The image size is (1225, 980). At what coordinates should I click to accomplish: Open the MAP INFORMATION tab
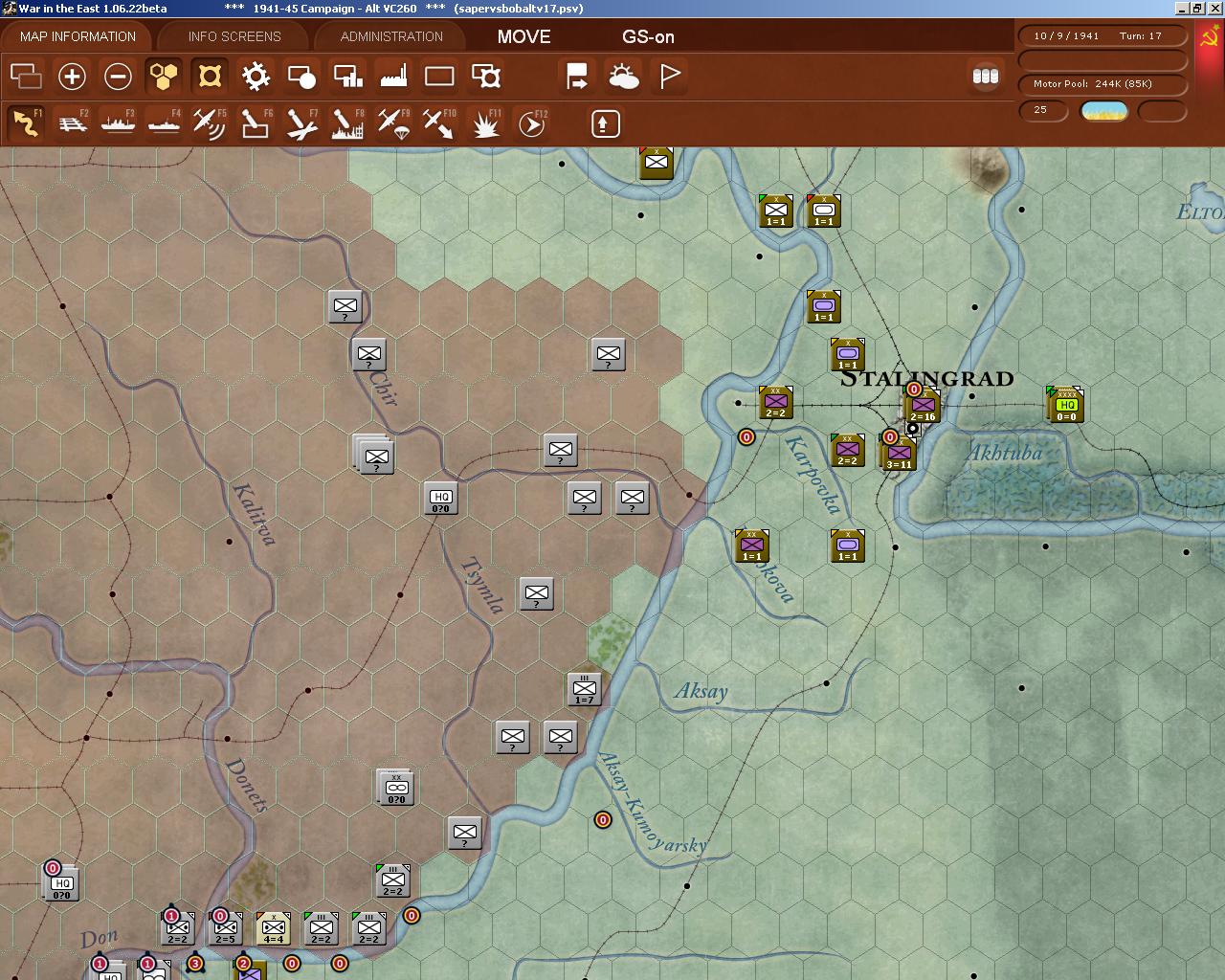coord(78,36)
